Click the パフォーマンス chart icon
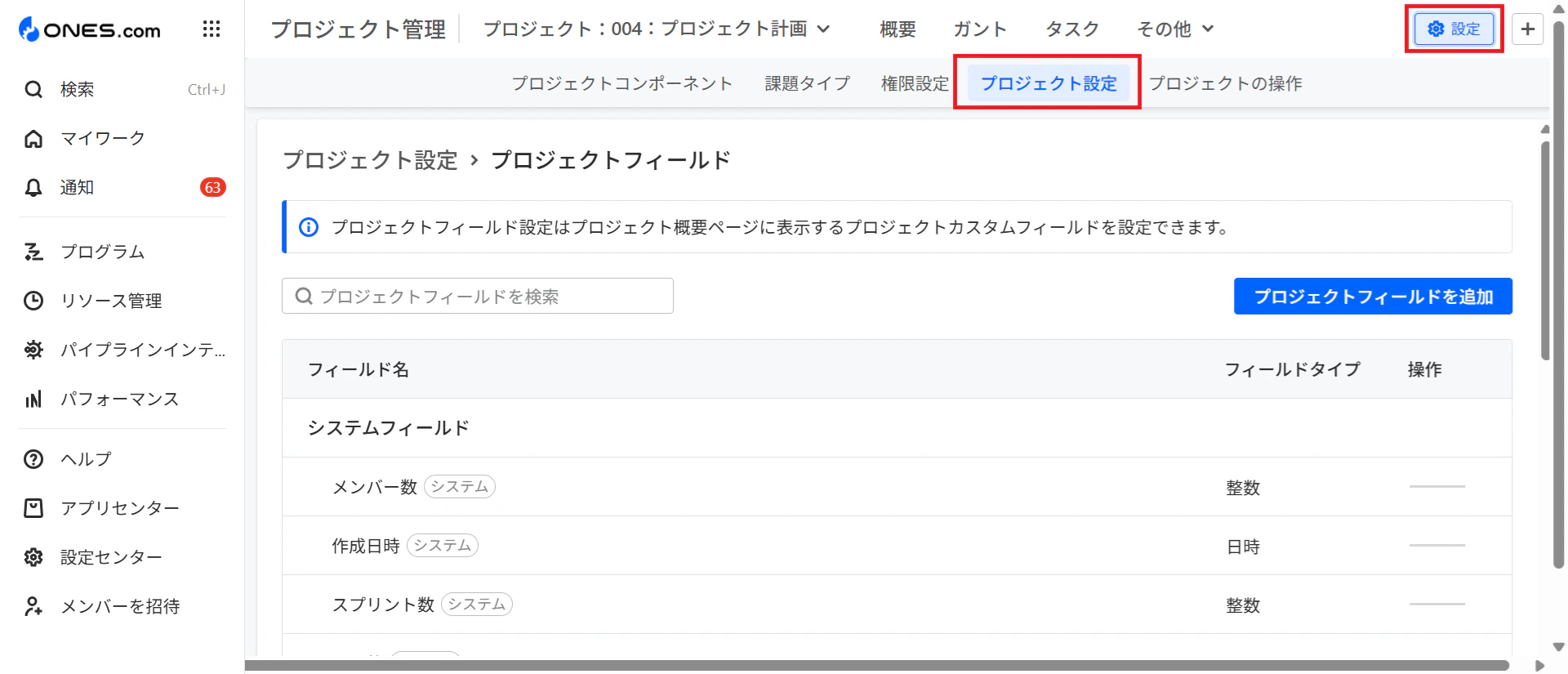 33,399
